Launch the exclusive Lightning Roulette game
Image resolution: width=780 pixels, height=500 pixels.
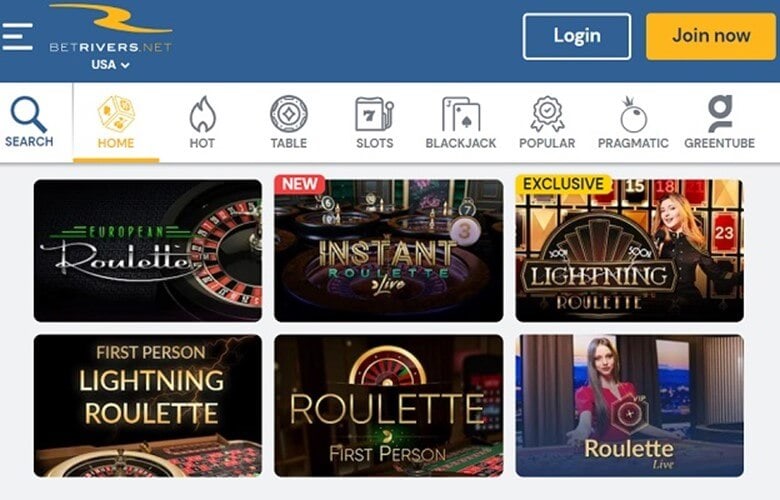(630, 251)
